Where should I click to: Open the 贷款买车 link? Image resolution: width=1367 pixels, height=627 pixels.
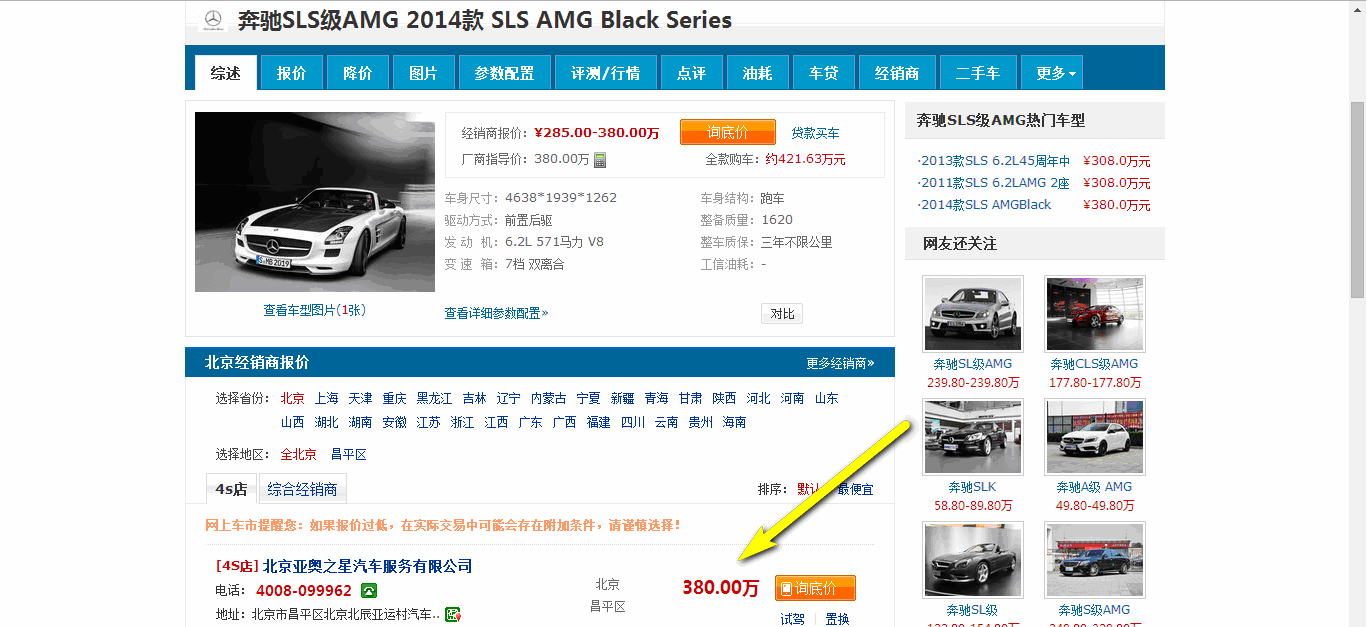click(816, 133)
